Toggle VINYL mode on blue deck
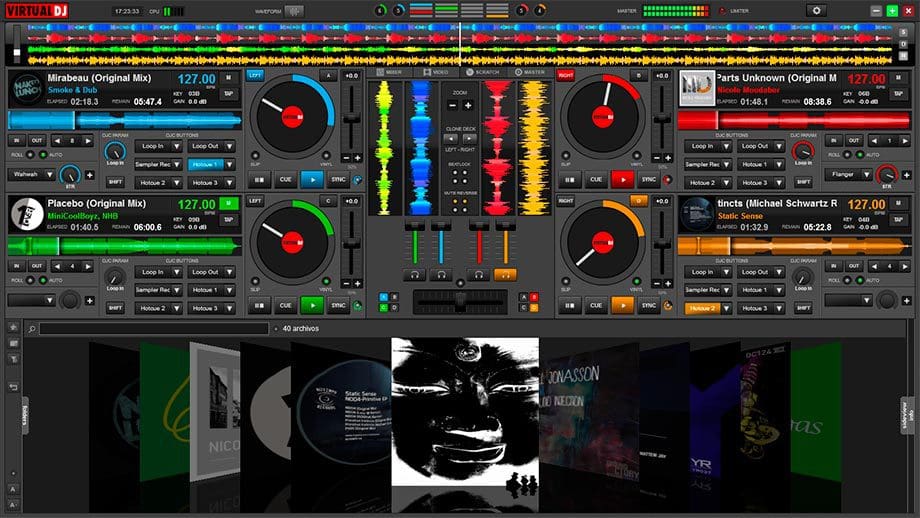Screen dimensions: 920x518 326,156
